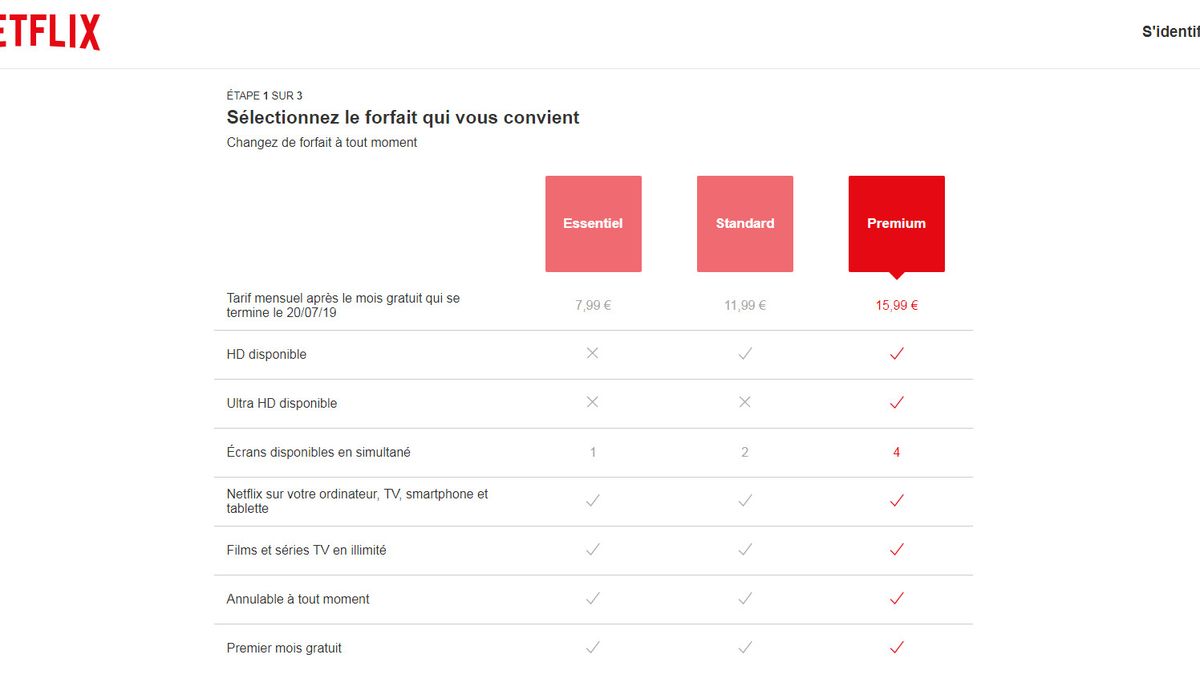
Task: Click the Sélectionnez le forfait heading
Action: (x=402, y=117)
